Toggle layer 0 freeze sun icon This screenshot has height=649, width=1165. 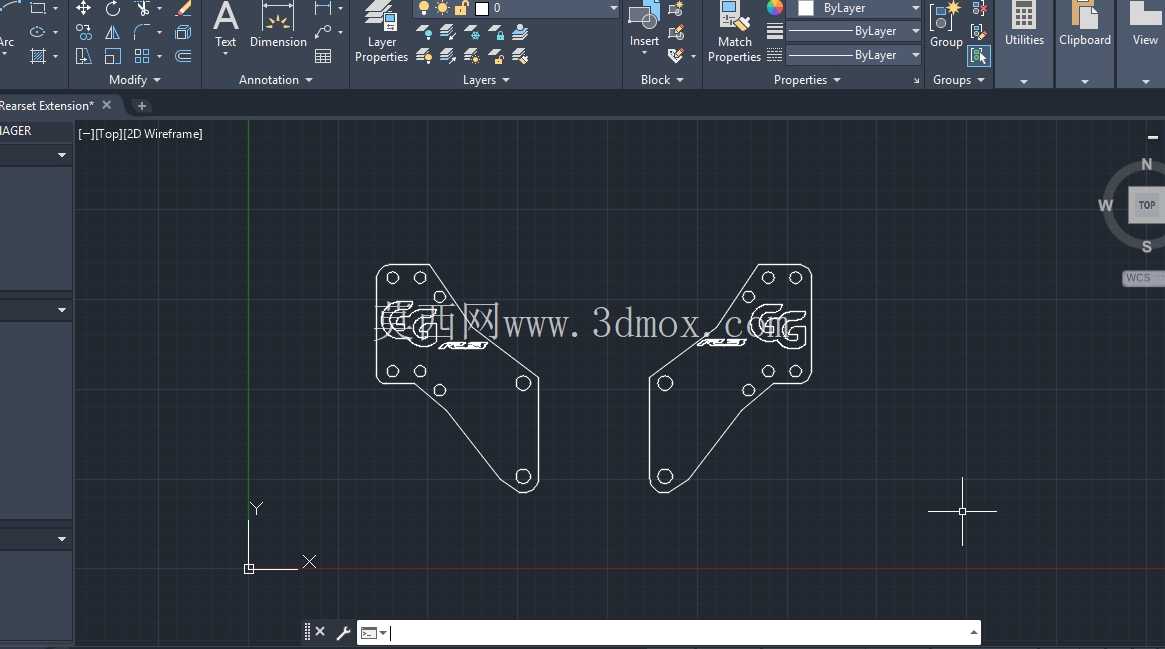[x=442, y=8]
